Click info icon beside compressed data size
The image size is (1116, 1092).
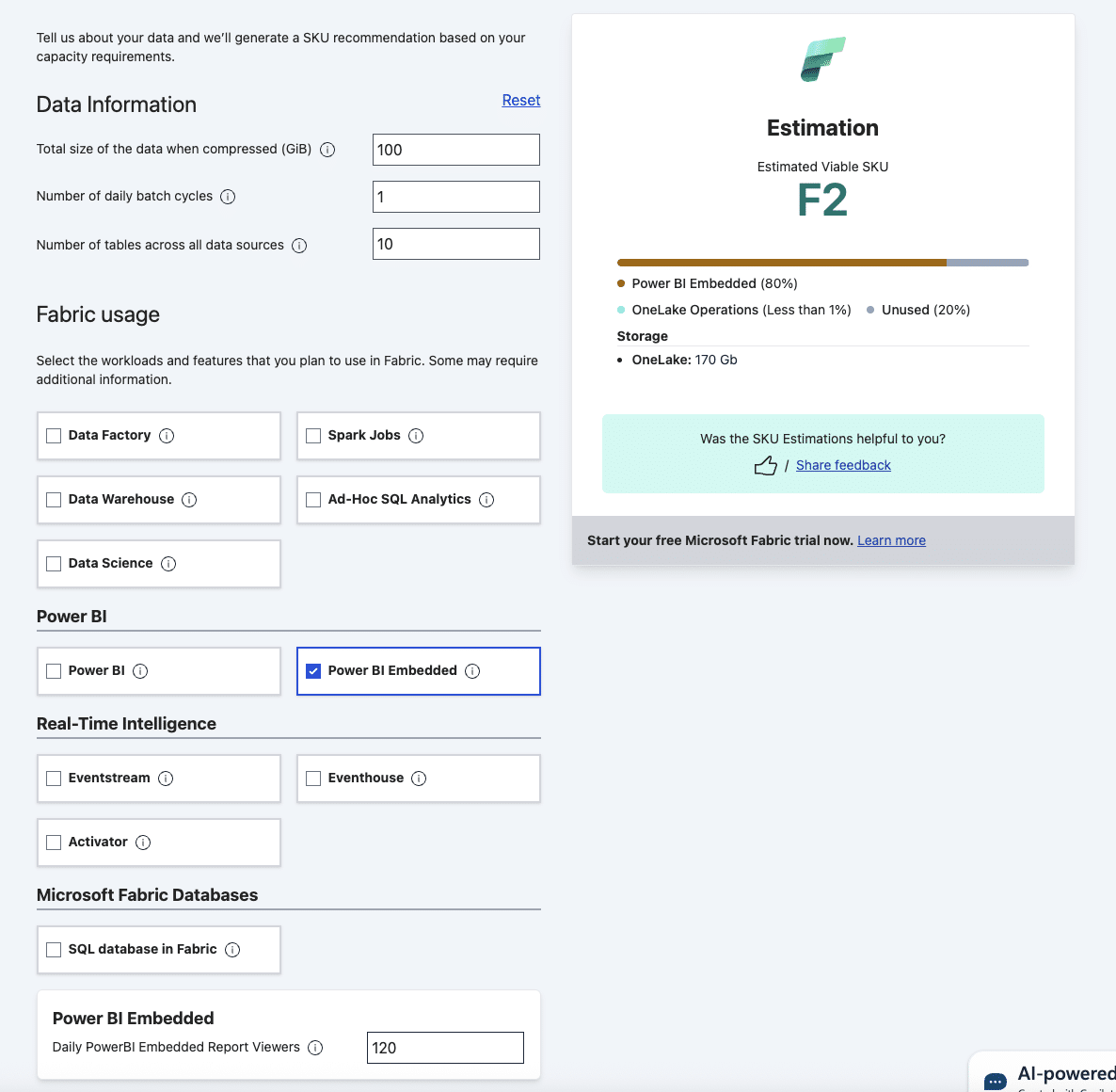(x=327, y=150)
